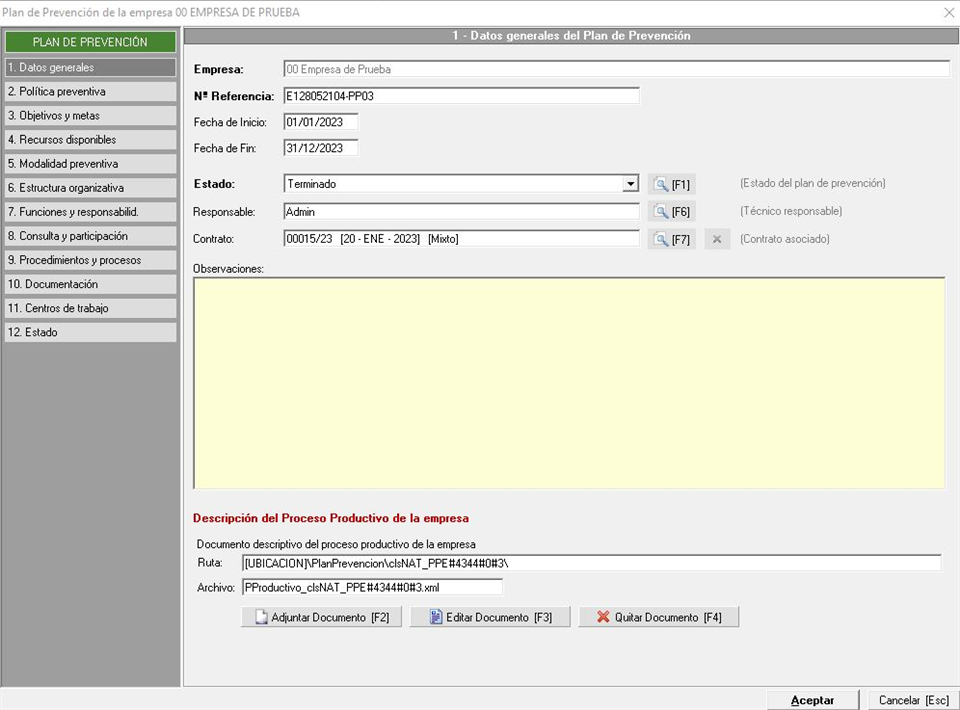Open 10. Documentación section
960x710 pixels.
pyautogui.click(x=90, y=284)
